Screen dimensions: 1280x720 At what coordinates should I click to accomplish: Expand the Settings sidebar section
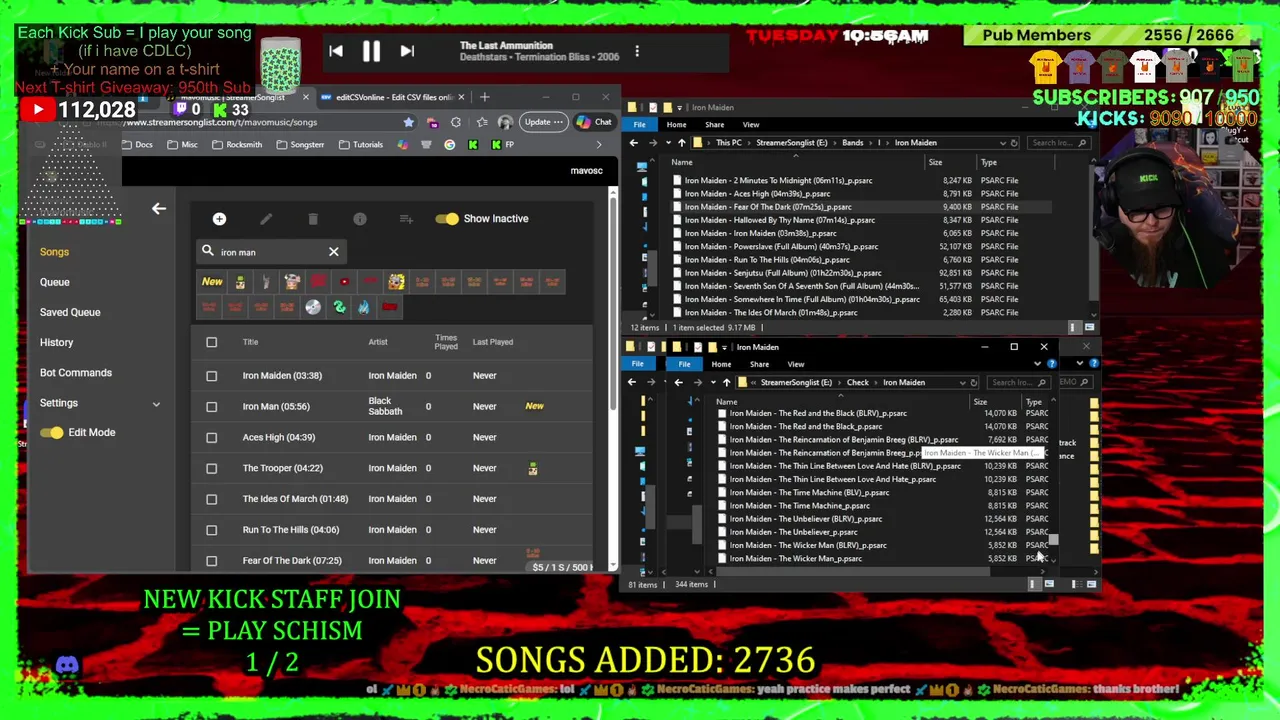(x=156, y=404)
